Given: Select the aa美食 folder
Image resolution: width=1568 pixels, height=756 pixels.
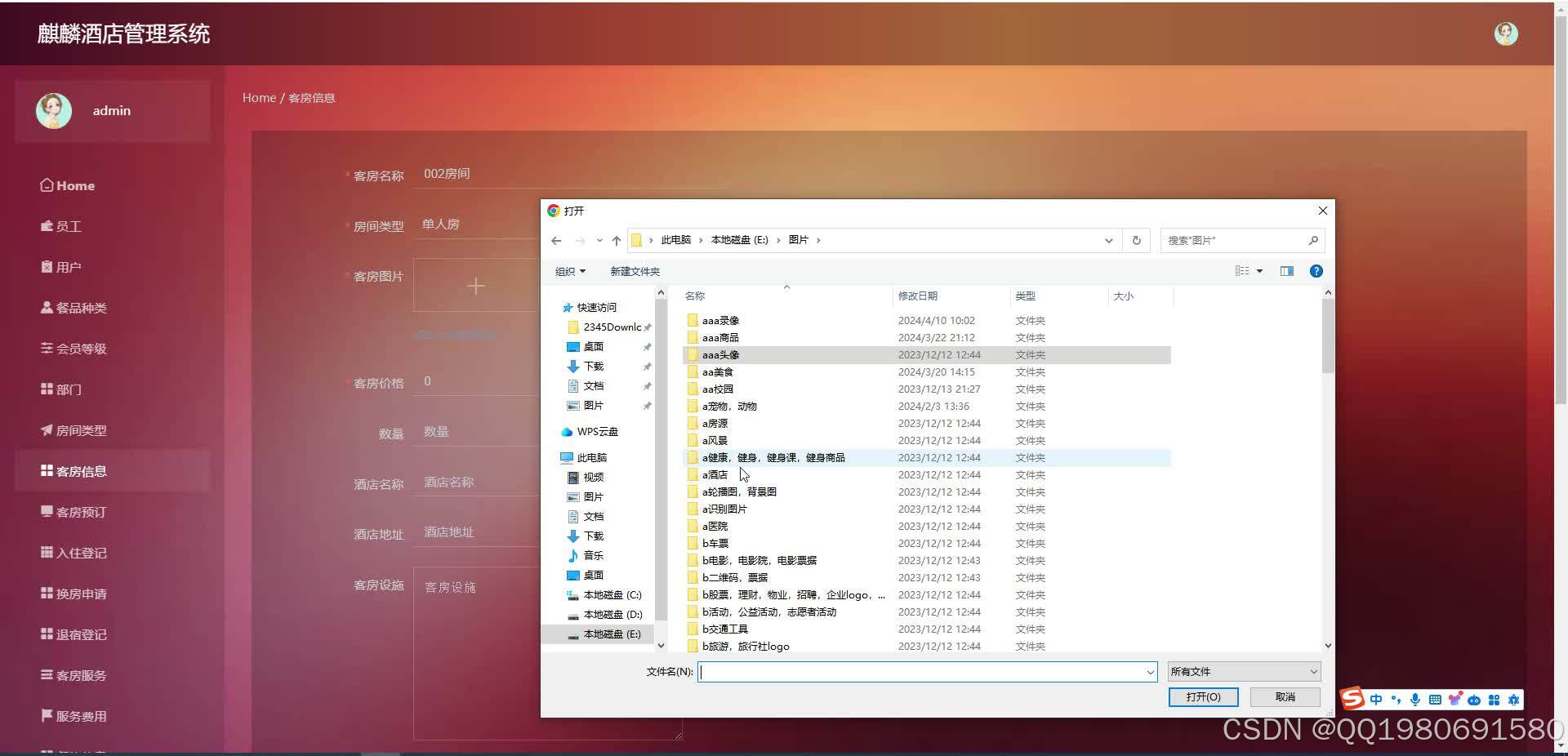Looking at the screenshot, I should [717, 371].
